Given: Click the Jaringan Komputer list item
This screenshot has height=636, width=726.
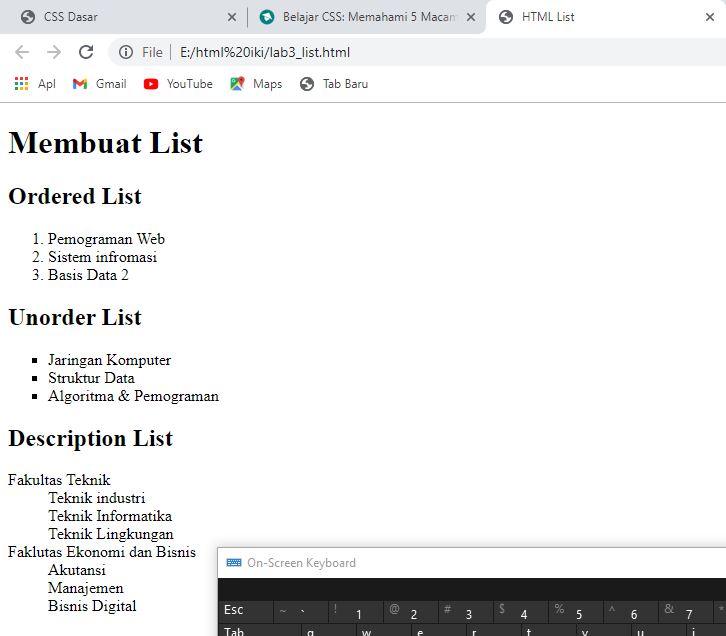Looking at the screenshot, I should 109,360.
